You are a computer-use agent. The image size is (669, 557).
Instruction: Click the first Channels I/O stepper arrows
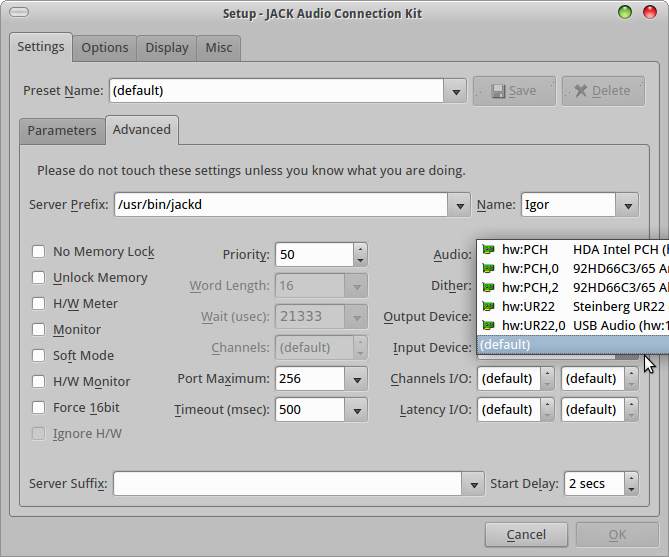coord(547,379)
